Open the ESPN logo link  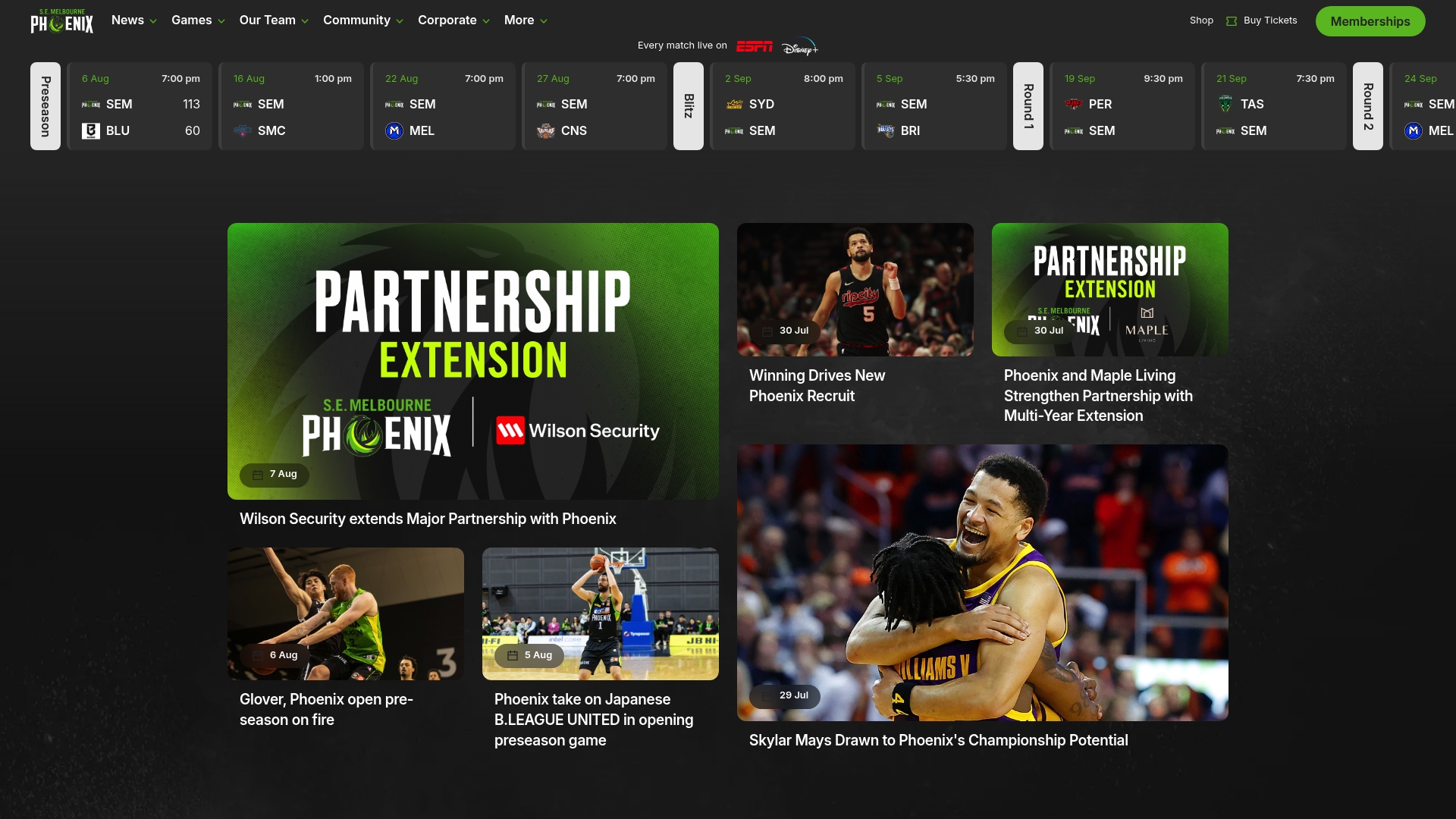pyautogui.click(x=755, y=46)
